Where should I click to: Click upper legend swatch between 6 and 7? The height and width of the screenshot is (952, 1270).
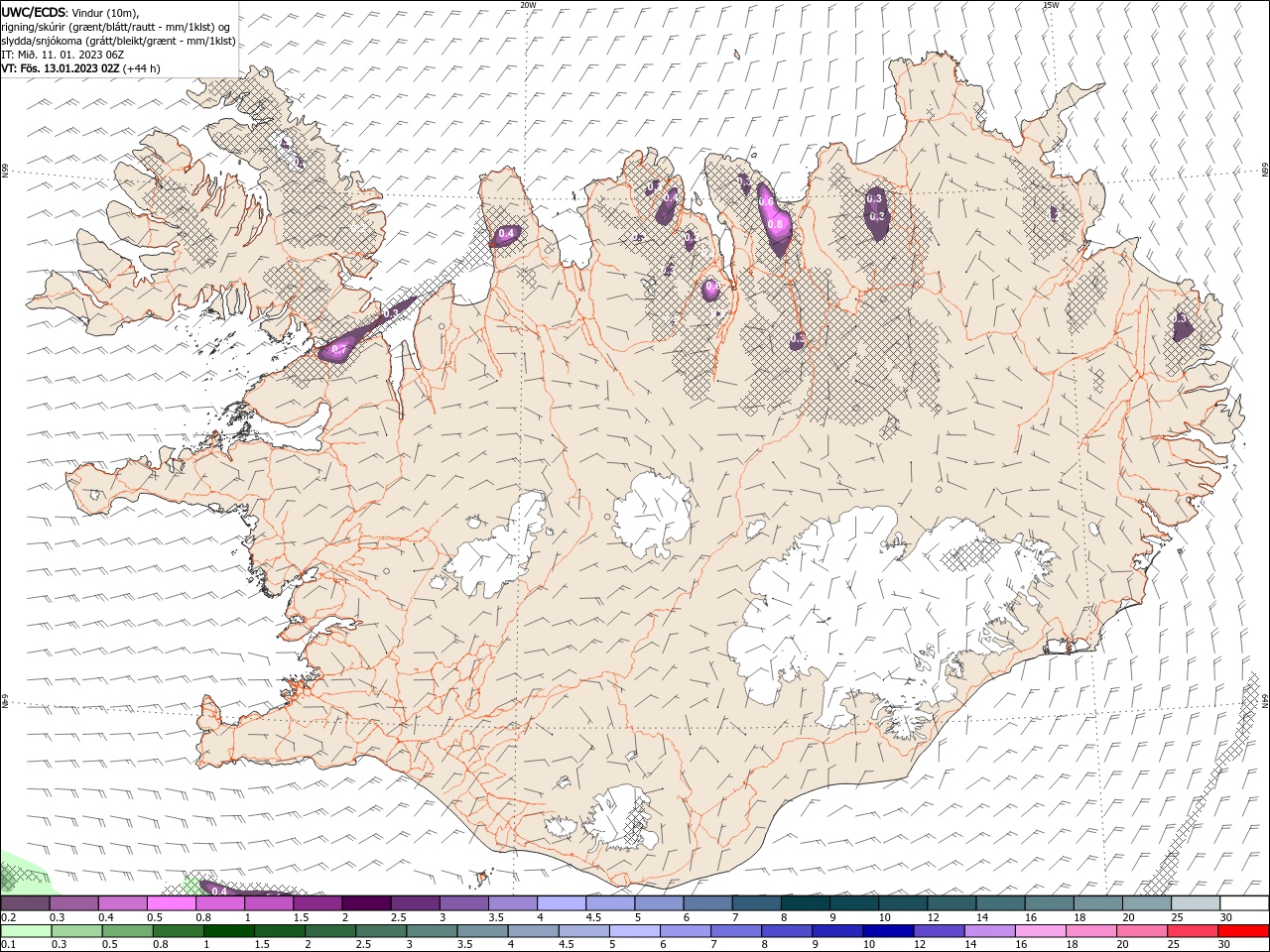pos(707,903)
